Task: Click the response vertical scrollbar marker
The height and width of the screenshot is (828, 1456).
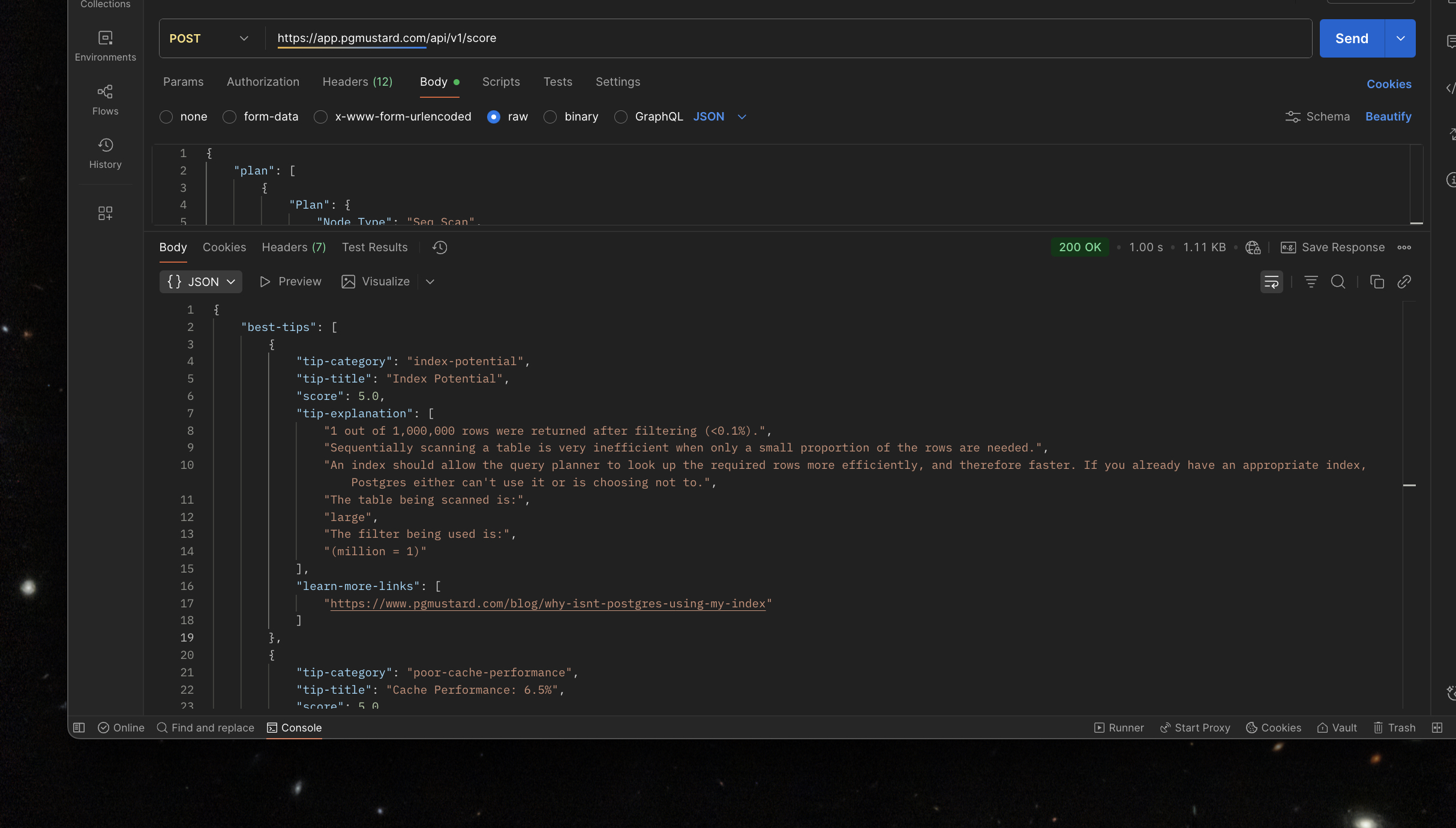Action: tap(1409, 485)
